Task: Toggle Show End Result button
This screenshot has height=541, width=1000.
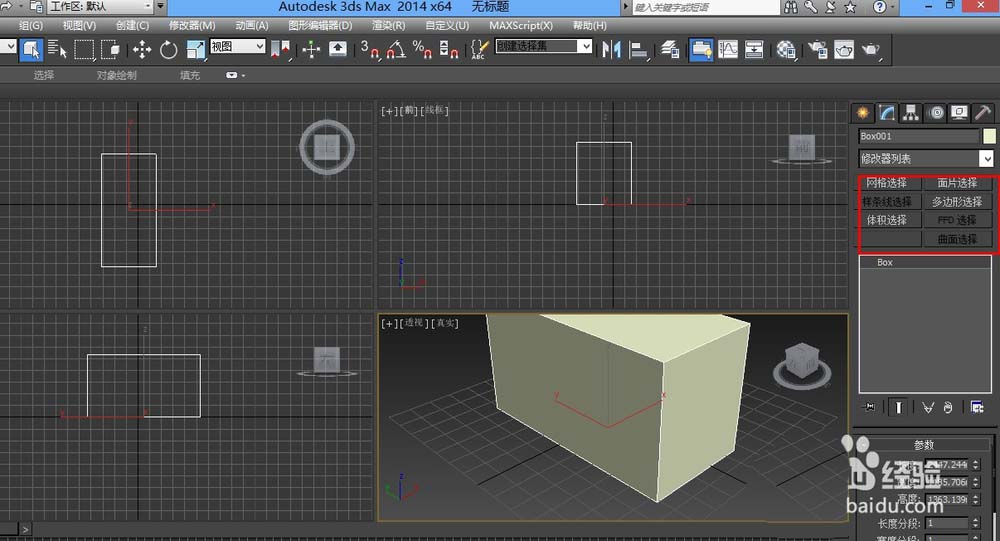Action: pos(898,407)
